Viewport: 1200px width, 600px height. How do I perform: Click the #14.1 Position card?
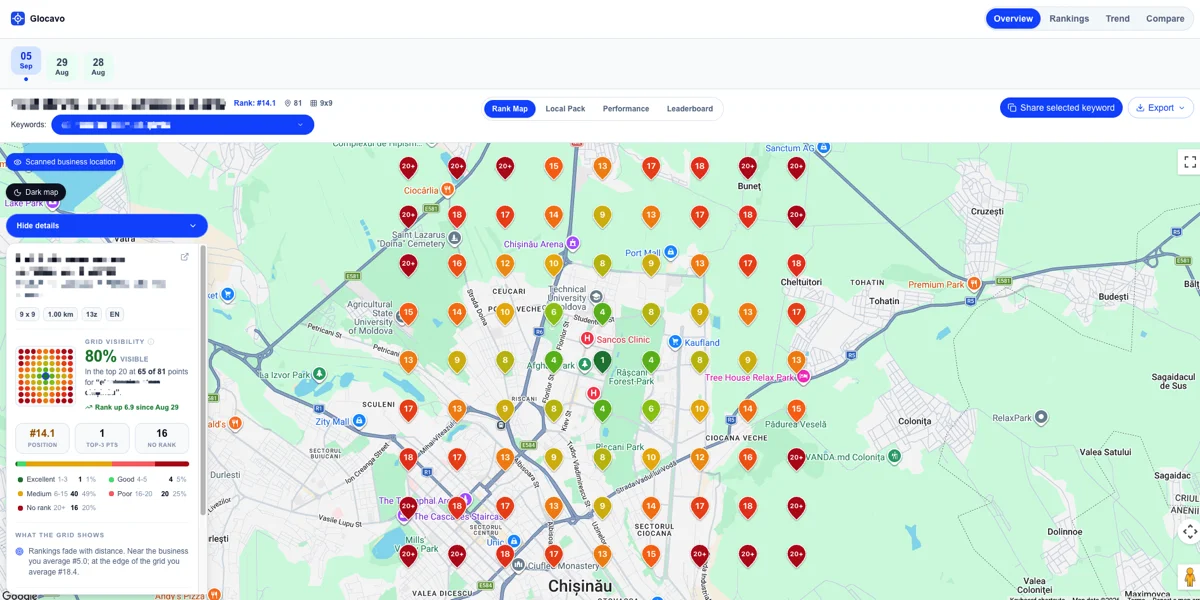pyautogui.click(x=43, y=438)
